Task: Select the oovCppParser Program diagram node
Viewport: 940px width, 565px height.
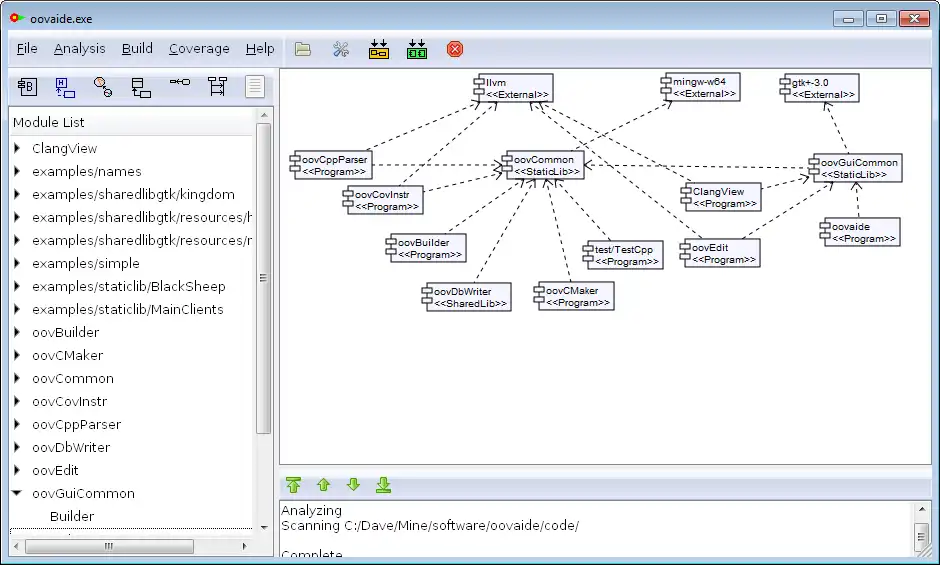Action: coord(331,165)
